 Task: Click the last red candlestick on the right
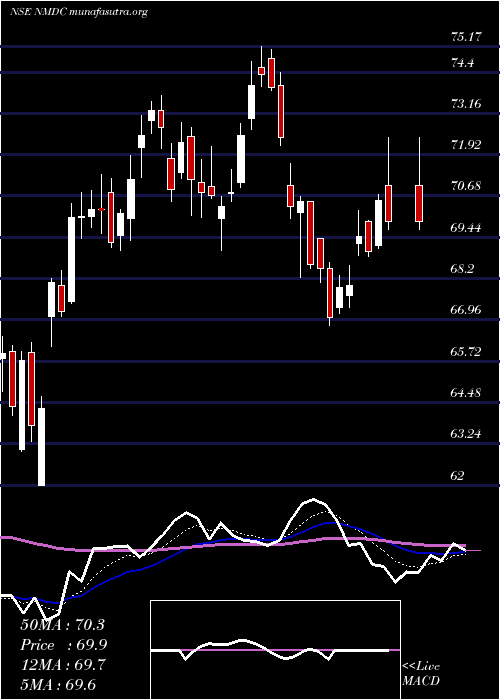point(419,203)
